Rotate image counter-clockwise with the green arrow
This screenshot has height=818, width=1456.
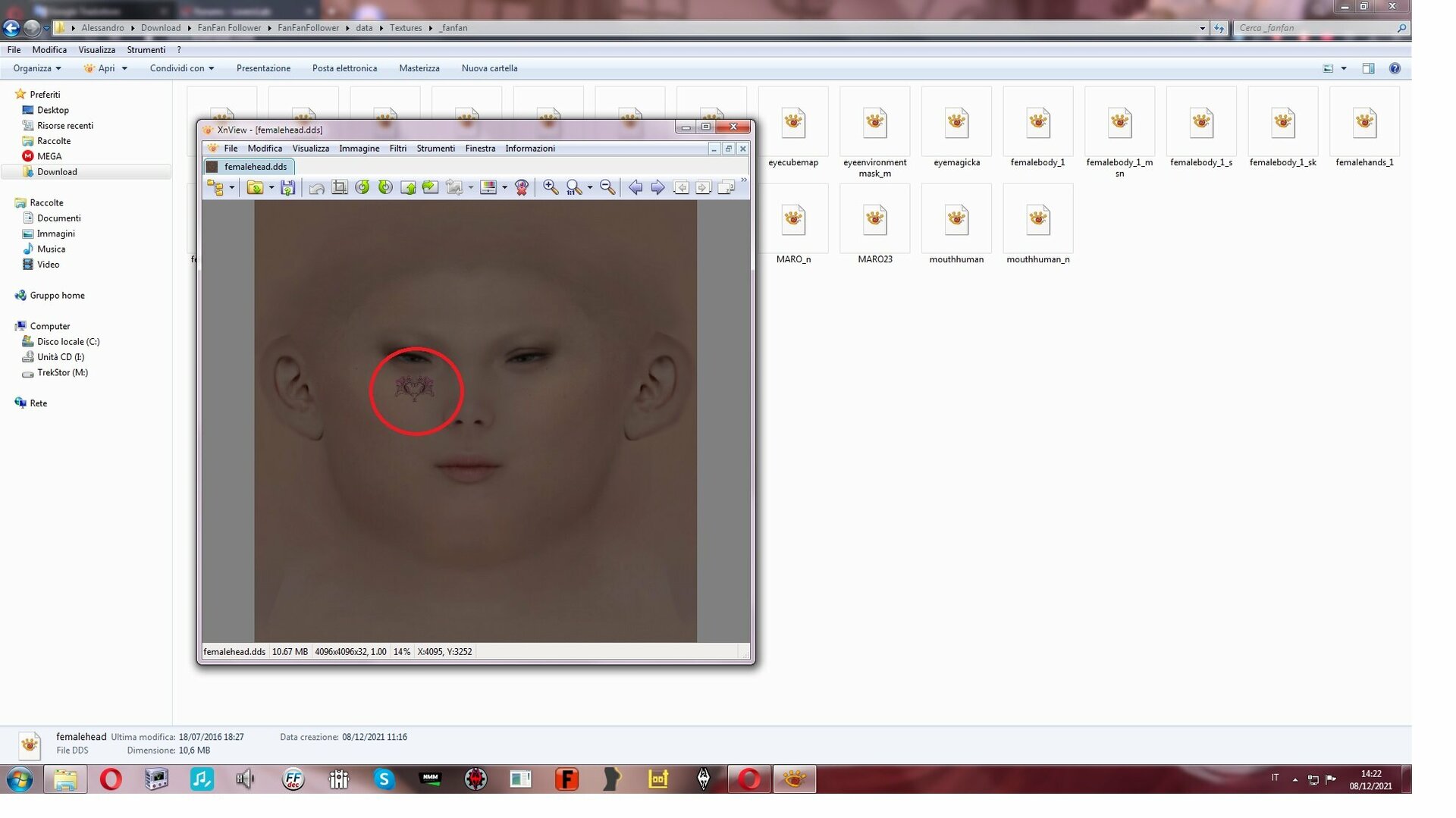coord(362,188)
